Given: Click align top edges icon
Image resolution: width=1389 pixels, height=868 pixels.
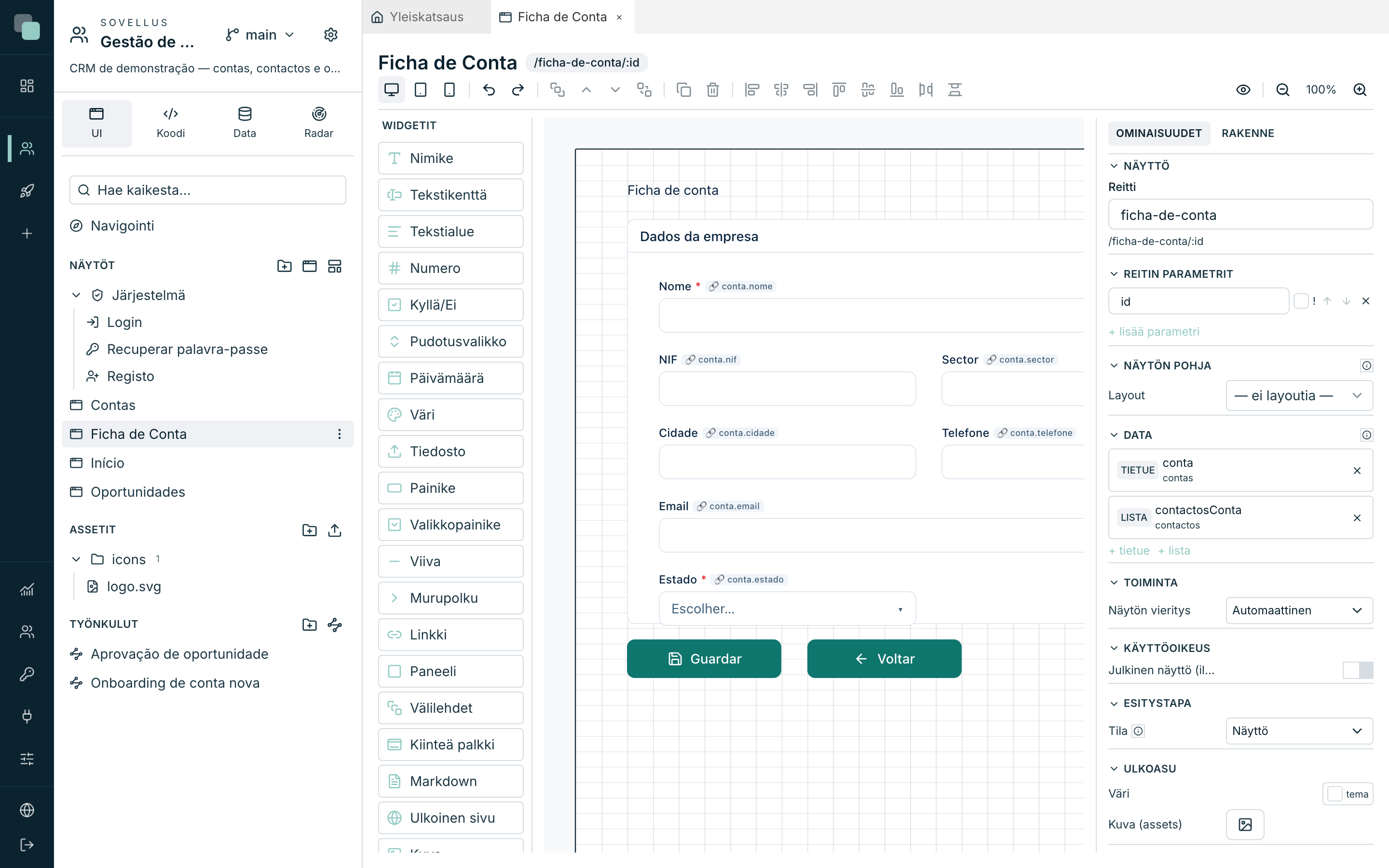Looking at the screenshot, I should (839, 90).
